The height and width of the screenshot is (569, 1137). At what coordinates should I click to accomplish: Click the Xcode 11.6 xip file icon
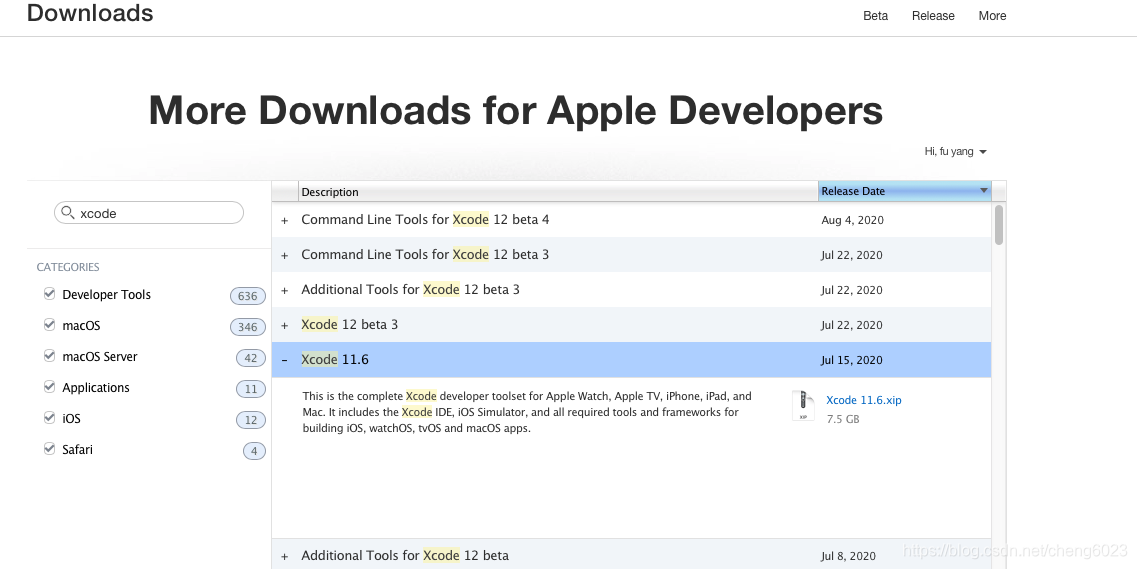[x=803, y=405]
